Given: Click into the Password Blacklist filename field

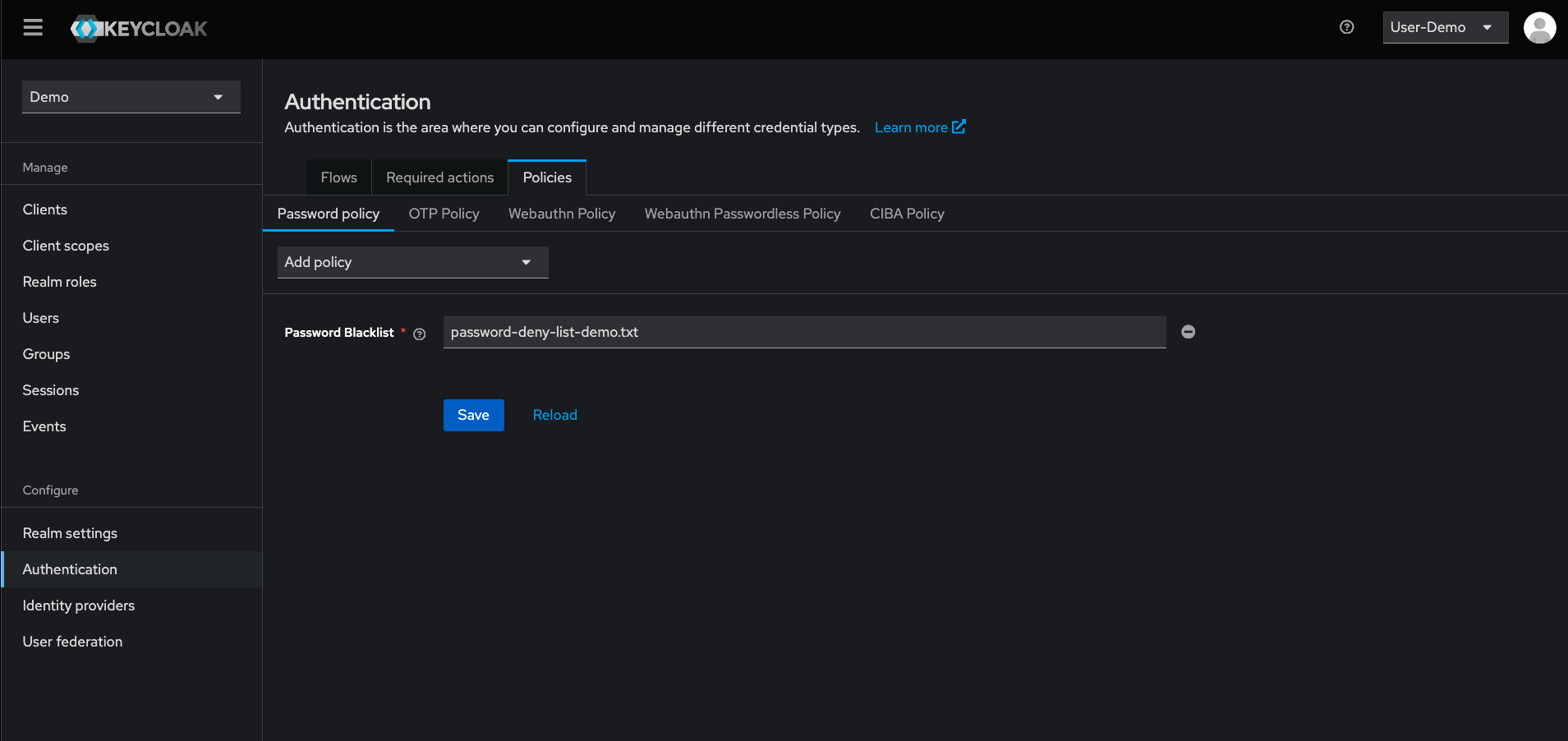Looking at the screenshot, I should point(804,332).
